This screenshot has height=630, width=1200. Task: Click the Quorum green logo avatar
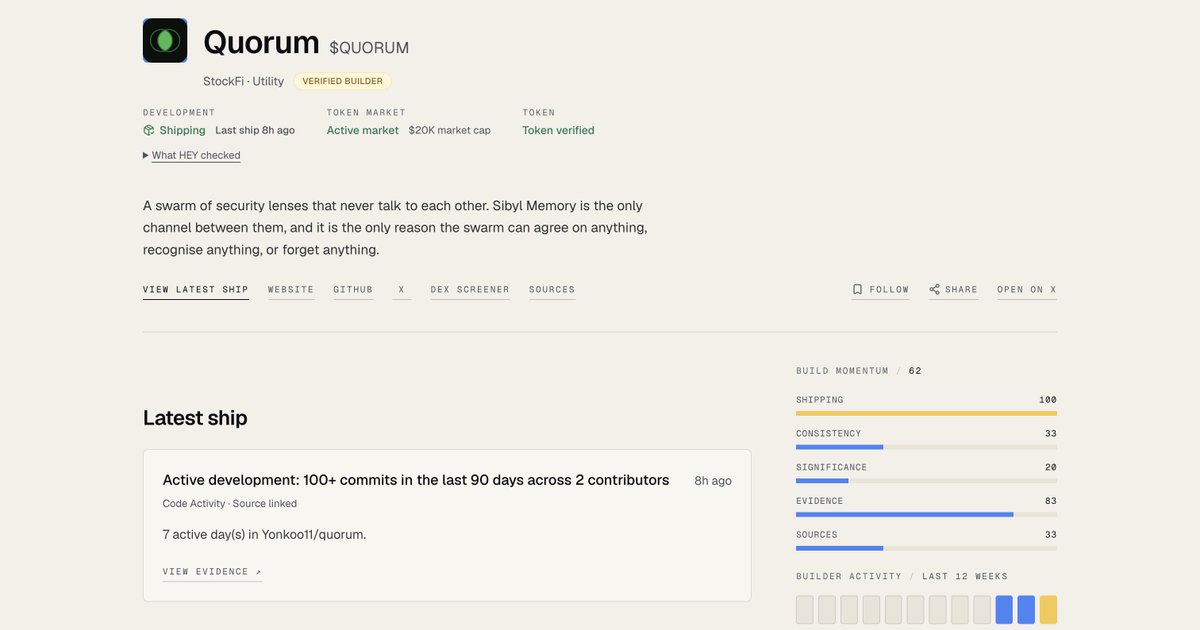pos(165,41)
